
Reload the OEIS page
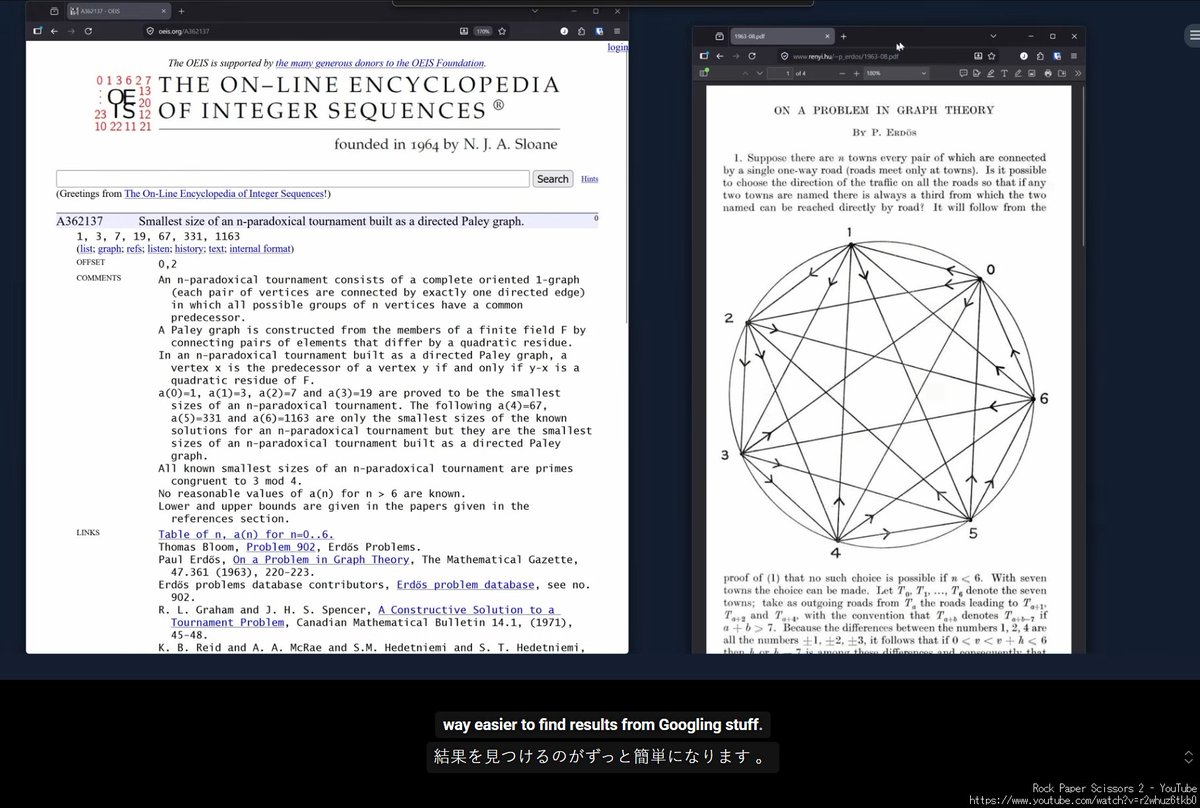tap(88, 31)
